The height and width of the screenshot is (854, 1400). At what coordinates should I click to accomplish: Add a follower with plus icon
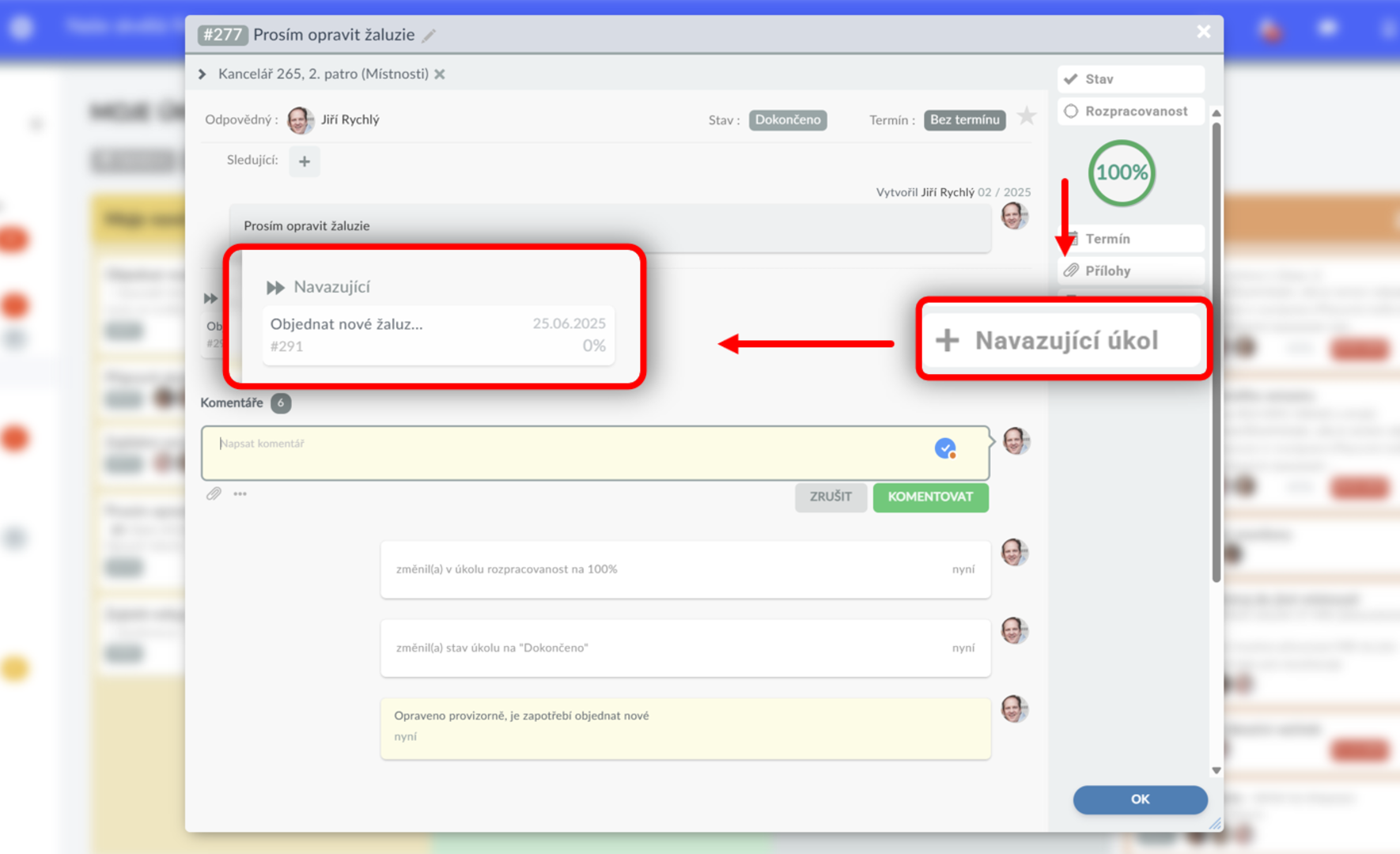coord(305,161)
